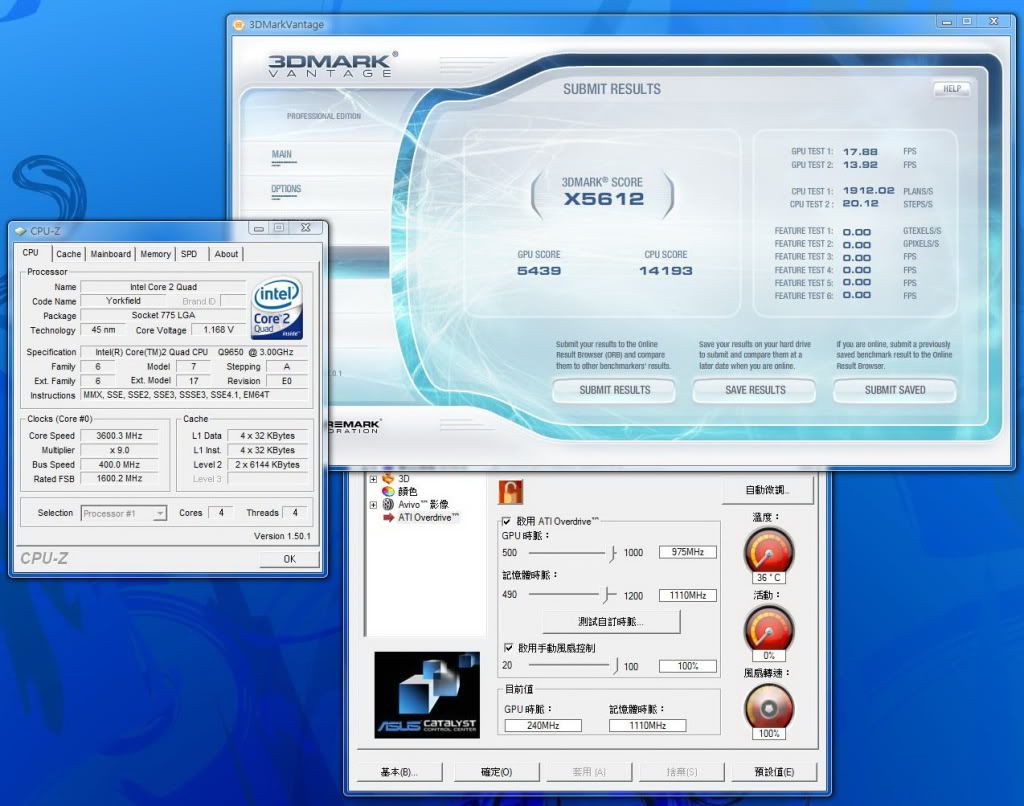Screen dimensions: 1024x806
Task: Click the color (顏色) palette icon in Catalyst tree
Action: (x=388, y=491)
